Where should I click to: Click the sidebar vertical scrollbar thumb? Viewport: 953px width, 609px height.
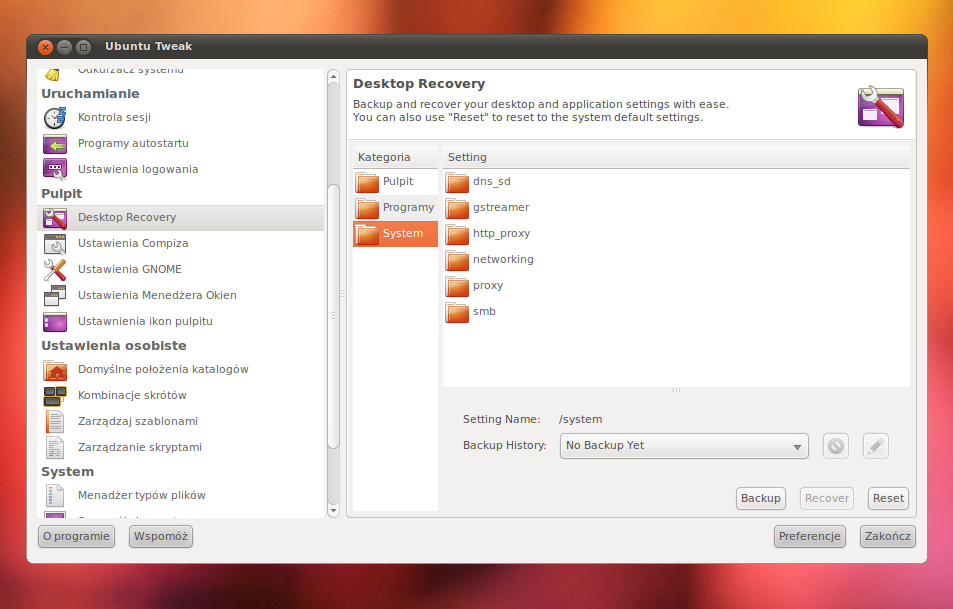333,316
